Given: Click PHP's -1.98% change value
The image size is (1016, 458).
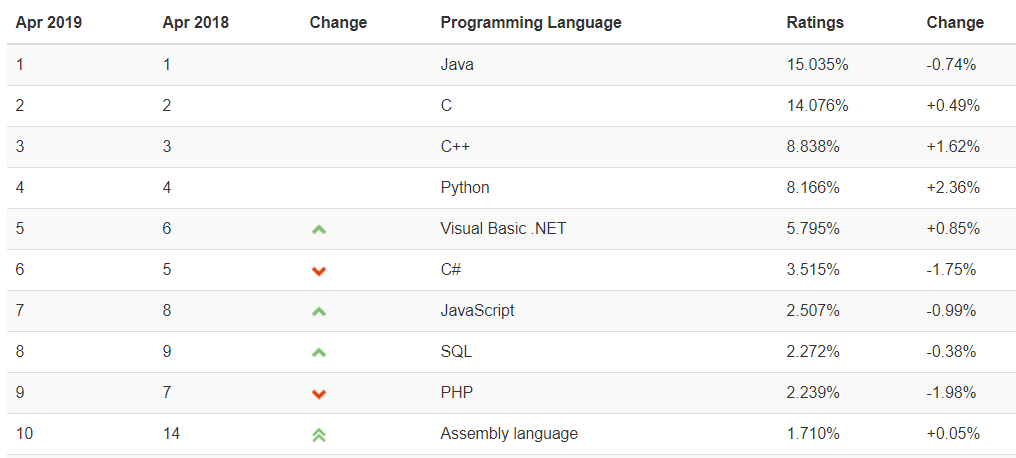Looking at the screenshot, I should click(951, 393).
